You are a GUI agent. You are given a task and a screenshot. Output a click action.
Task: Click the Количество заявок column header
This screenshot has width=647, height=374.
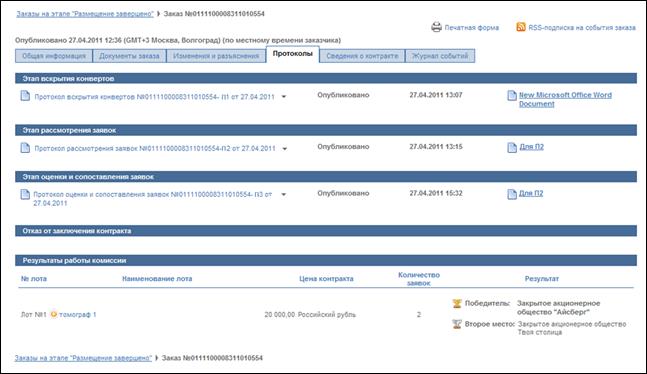[419, 279]
